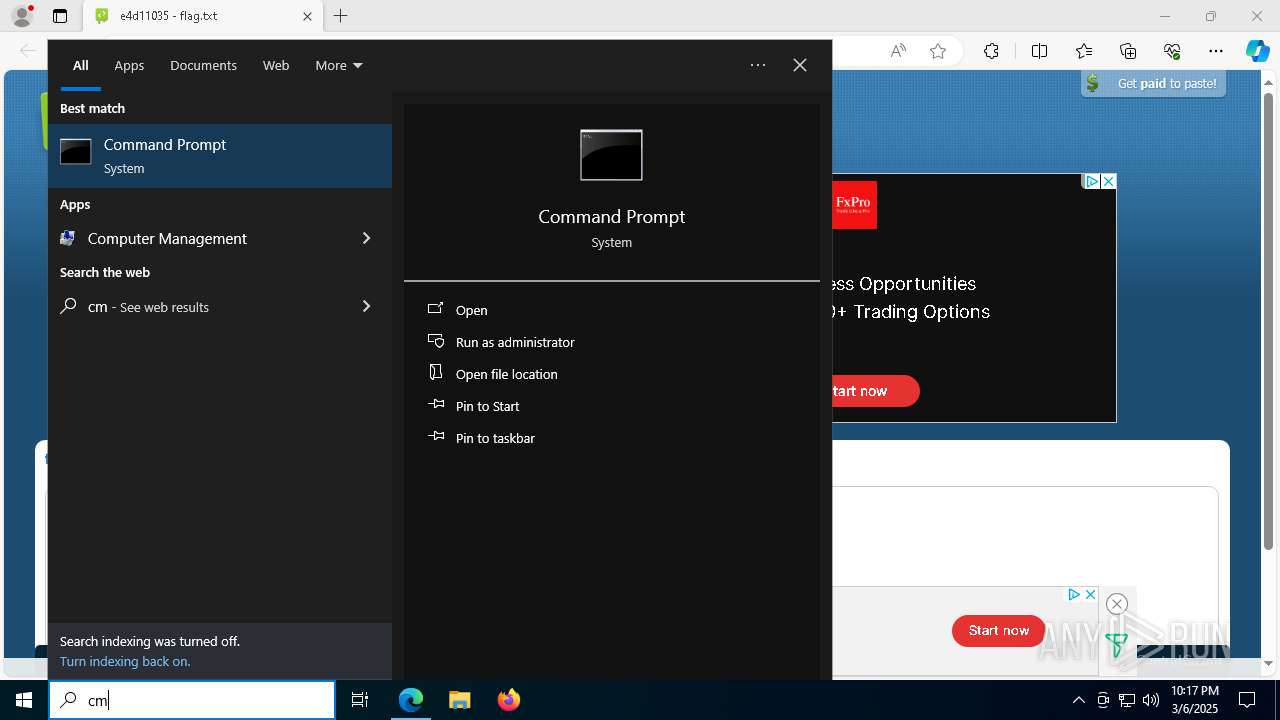Click the large Command Prompt preview icon
The width and height of the screenshot is (1280, 720).
(x=611, y=155)
